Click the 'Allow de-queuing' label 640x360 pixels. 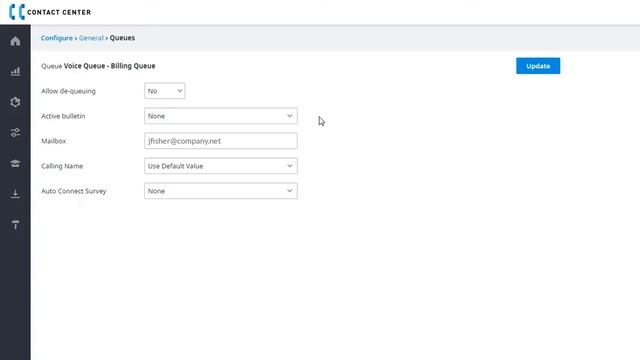[x=68, y=91]
